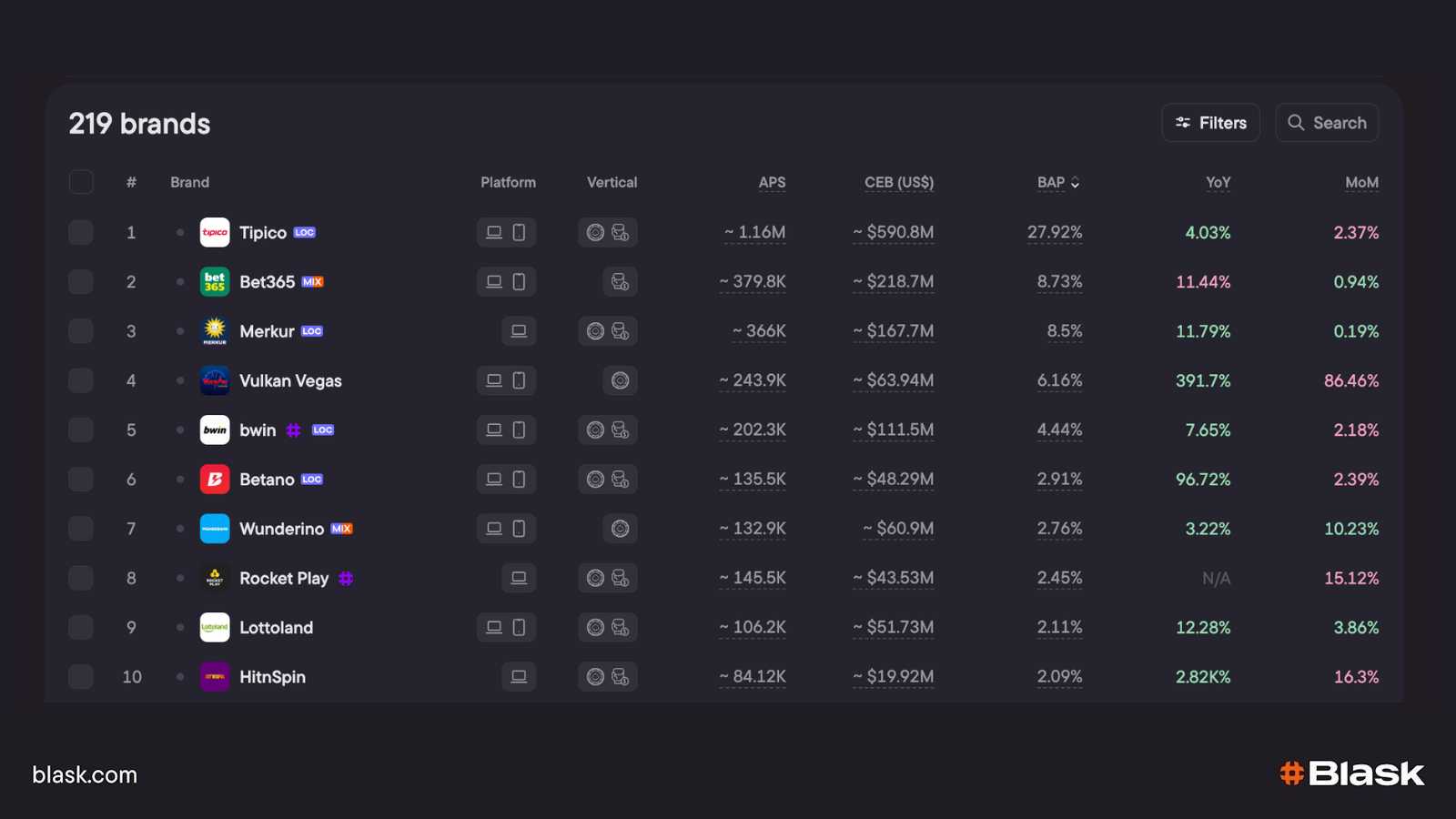Open the HitnSpin brand name link

tap(272, 676)
